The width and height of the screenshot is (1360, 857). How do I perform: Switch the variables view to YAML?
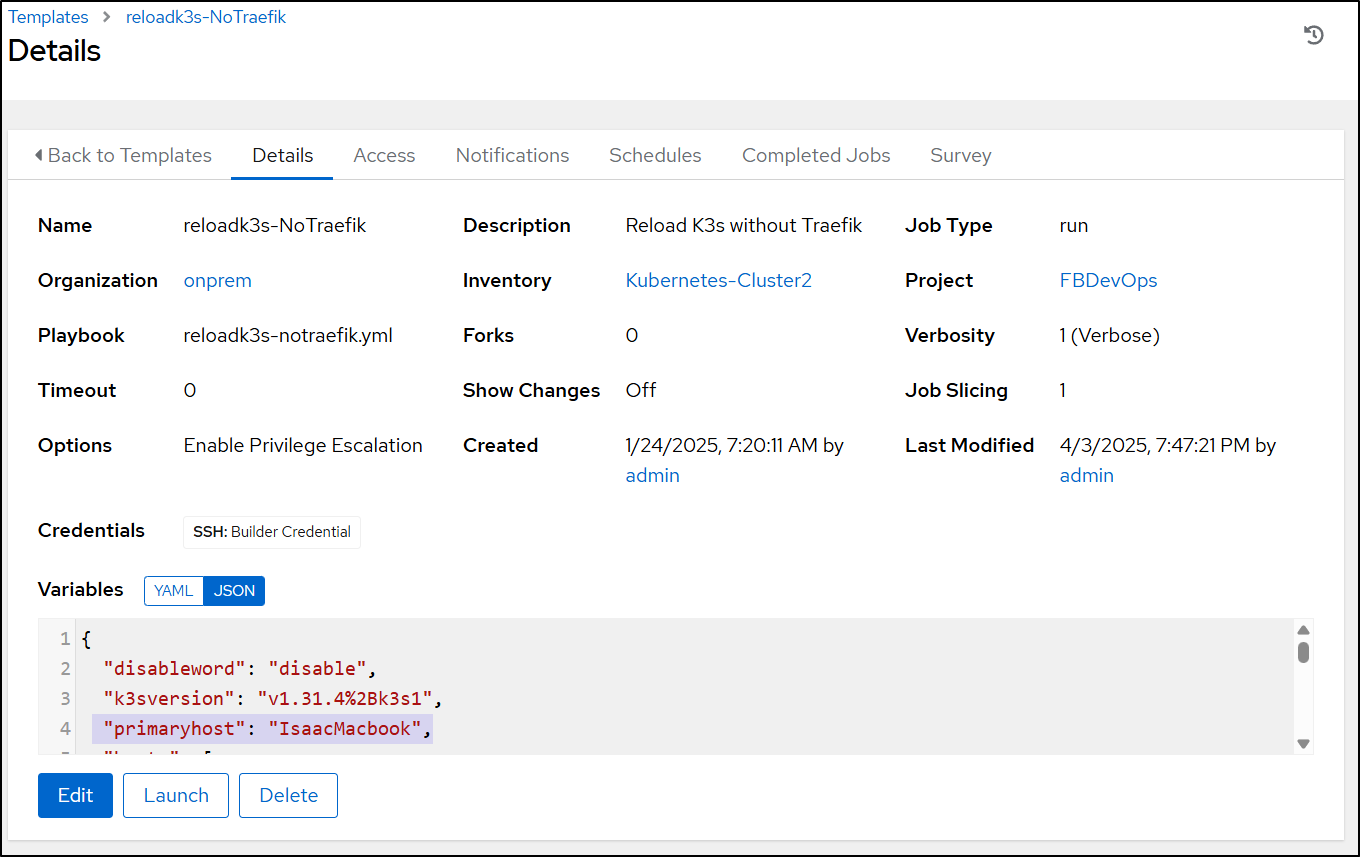(x=174, y=590)
